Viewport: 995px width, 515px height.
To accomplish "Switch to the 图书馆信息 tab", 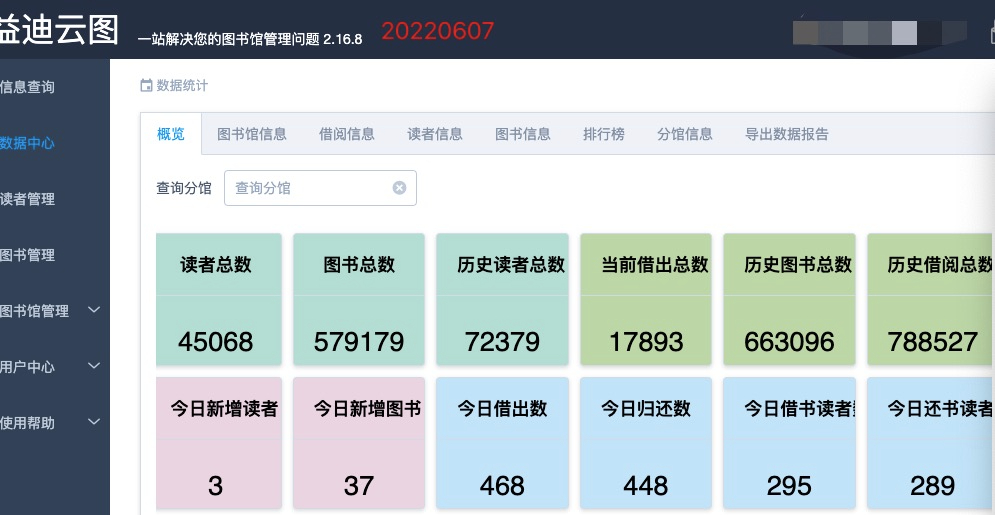I will [252, 134].
